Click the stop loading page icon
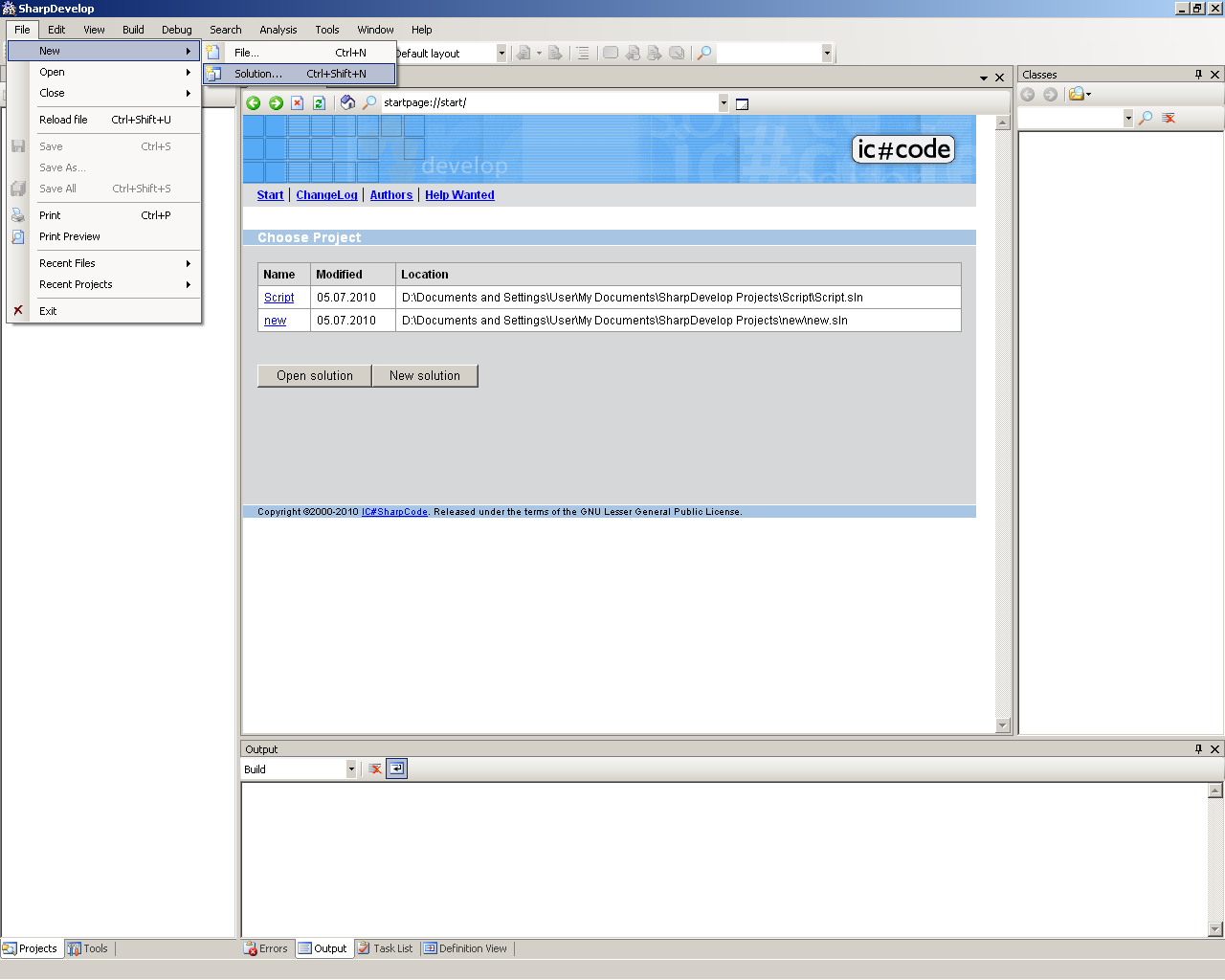 pos(298,103)
